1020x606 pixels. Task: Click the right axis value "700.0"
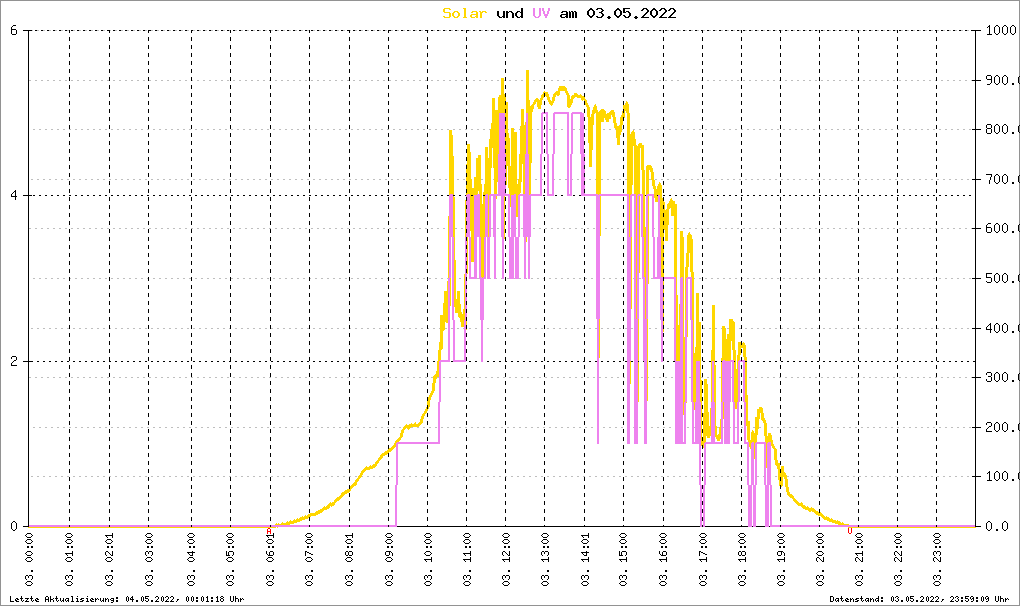pos(1002,179)
